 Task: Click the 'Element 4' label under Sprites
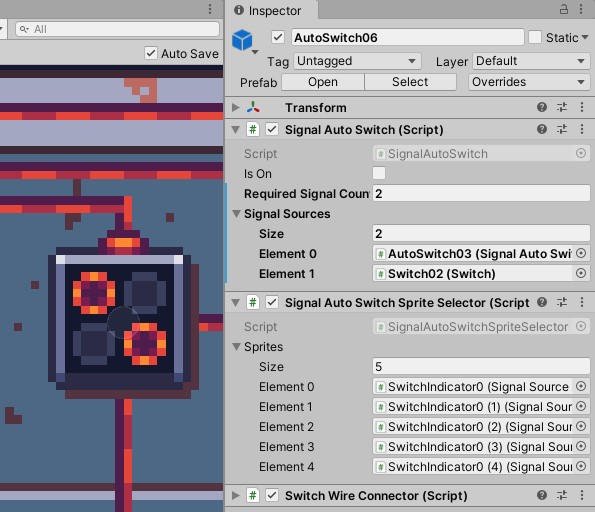tap(286, 466)
